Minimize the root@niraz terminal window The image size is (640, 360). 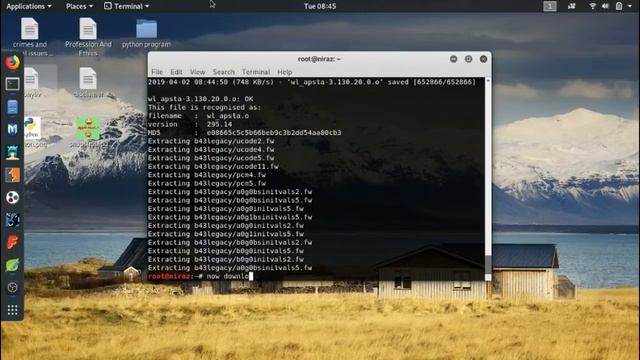pyautogui.click(x=453, y=59)
